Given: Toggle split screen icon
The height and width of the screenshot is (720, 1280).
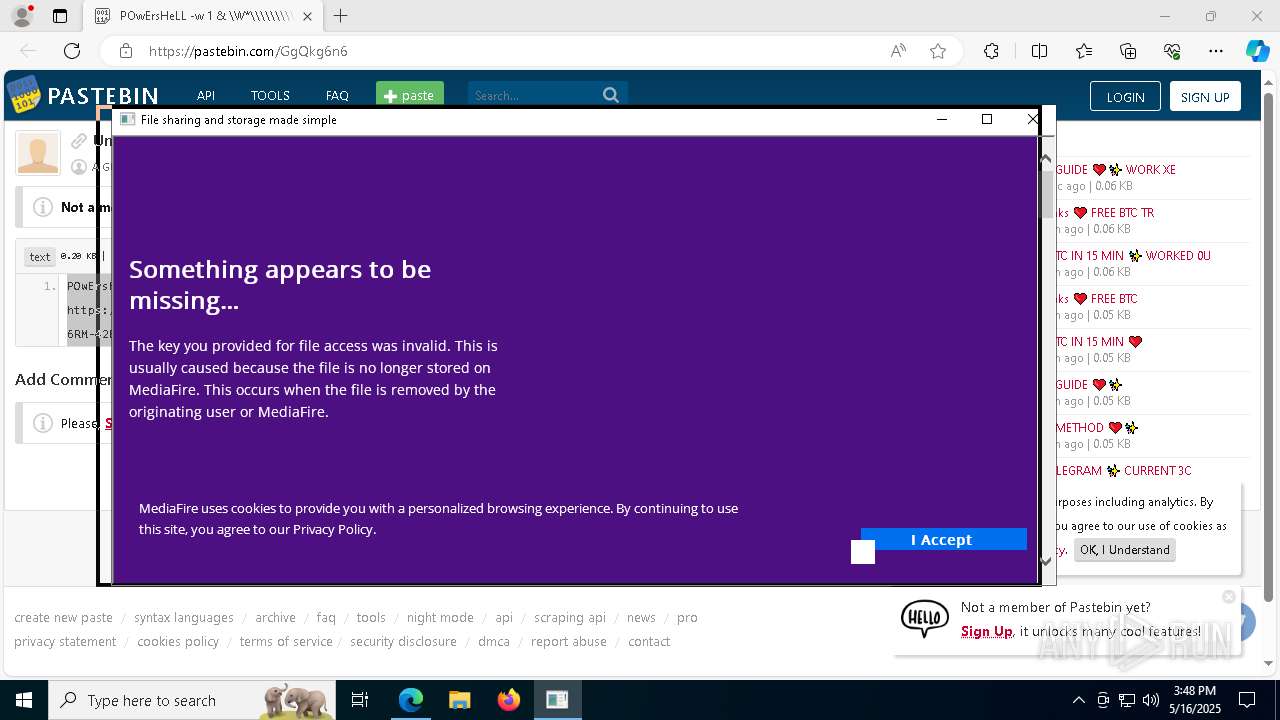Looking at the screenshot, I should point(1039,51).
